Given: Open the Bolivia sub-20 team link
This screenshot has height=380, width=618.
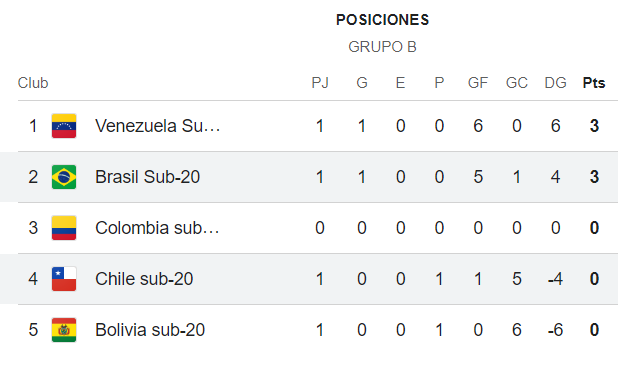Looking at the screenshot, I should pyautogui.click(x=150, y=330).
